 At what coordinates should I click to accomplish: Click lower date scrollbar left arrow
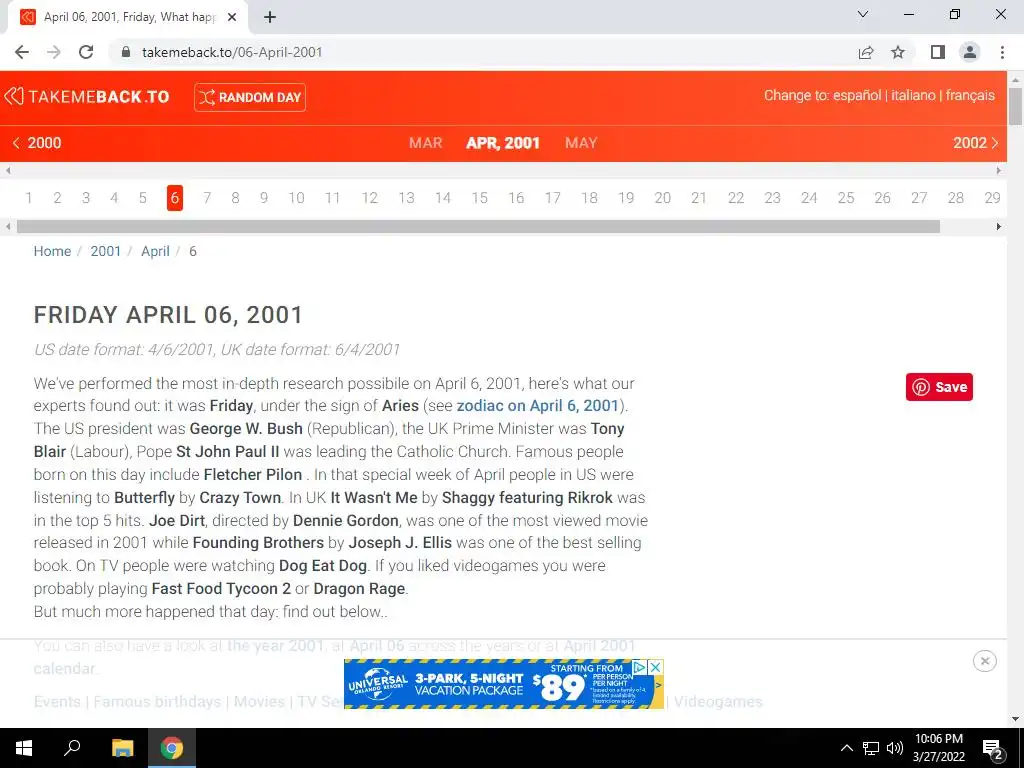(8, 227)
